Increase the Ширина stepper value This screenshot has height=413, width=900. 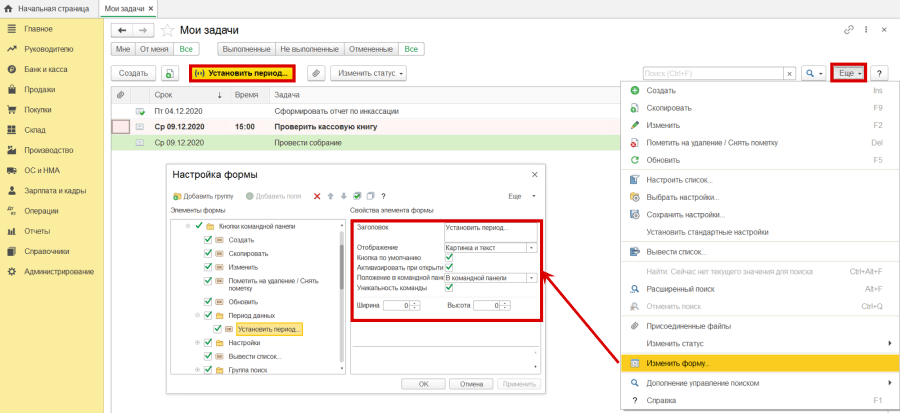pyautogui.click(x=414, y=303)
